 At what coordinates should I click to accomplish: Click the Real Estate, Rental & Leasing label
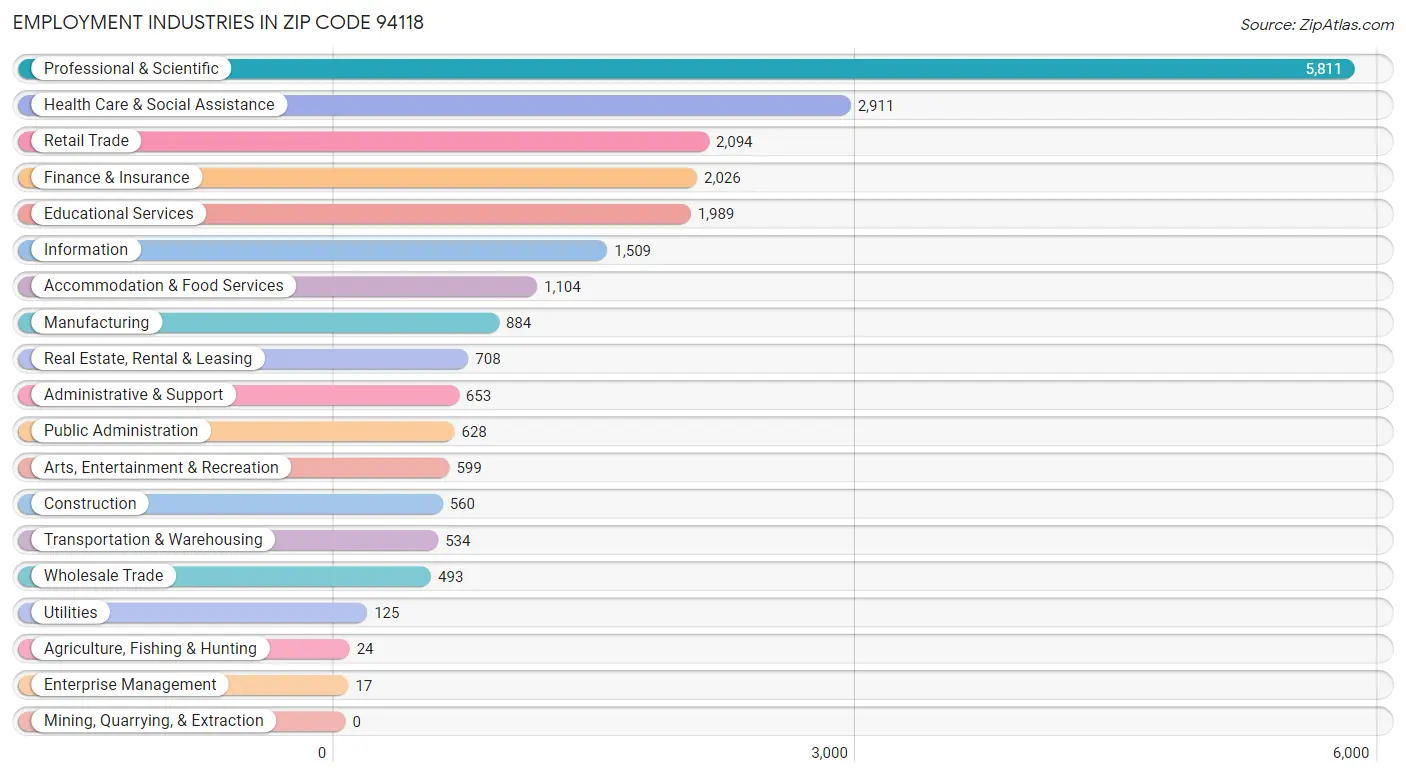pos(148,359)
